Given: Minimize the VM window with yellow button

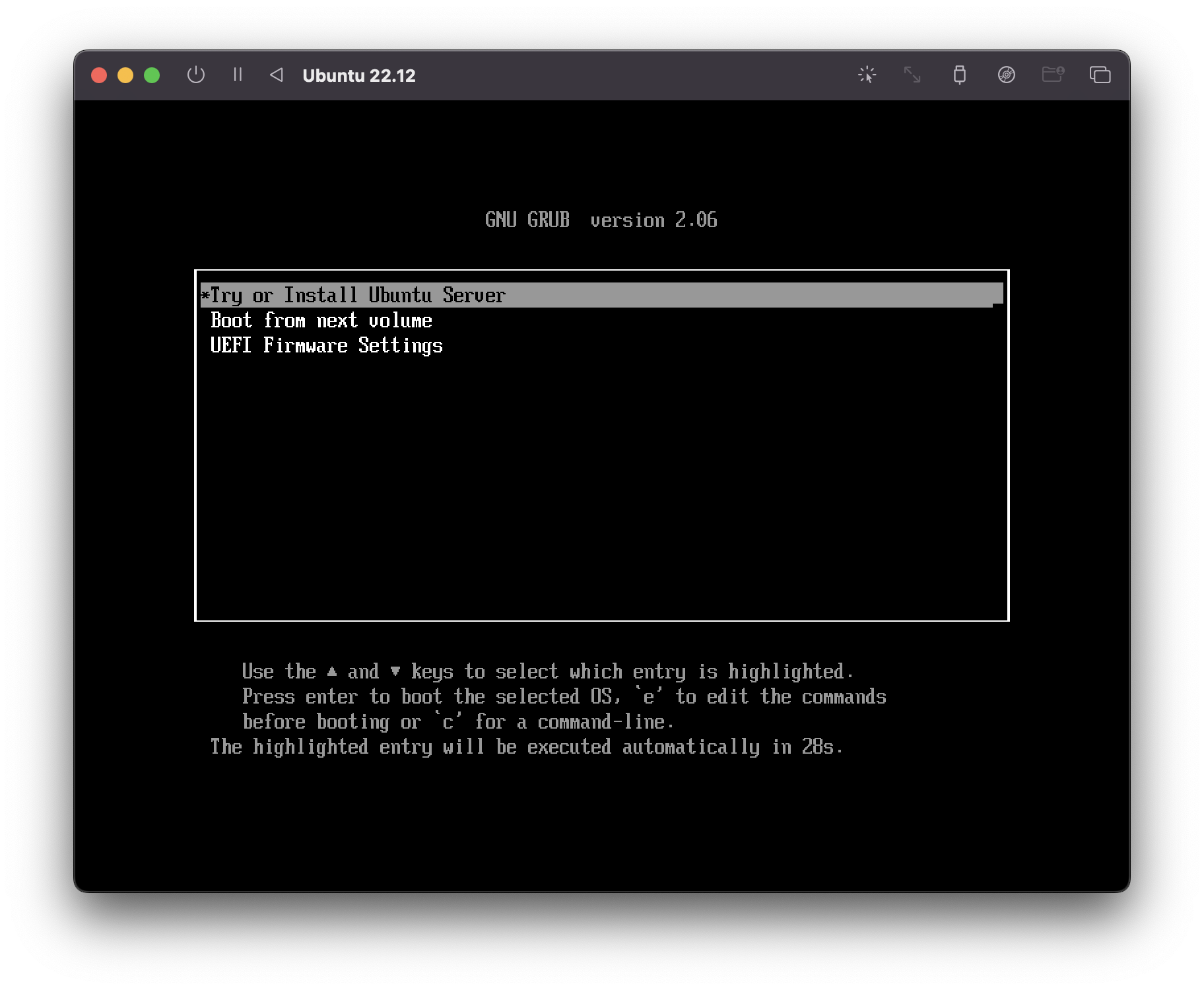Looking at the screenshot, I should (125, 75).
